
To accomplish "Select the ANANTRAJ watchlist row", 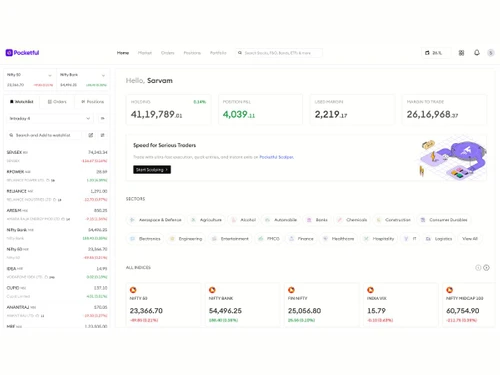I will point(57,311).
